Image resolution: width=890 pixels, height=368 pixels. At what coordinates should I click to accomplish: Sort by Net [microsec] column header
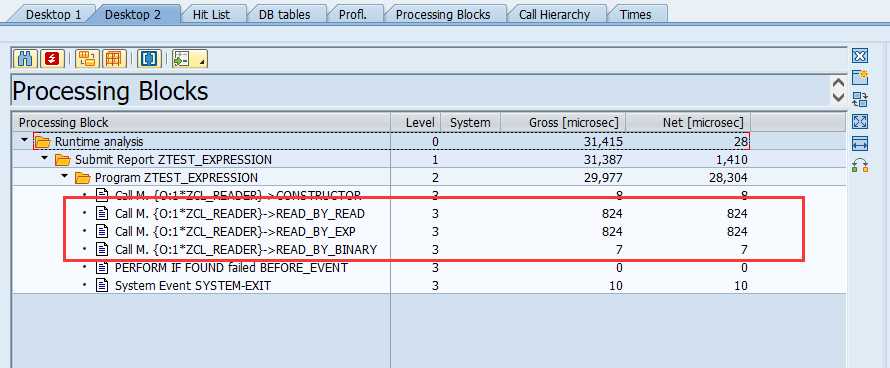[689, 123]
